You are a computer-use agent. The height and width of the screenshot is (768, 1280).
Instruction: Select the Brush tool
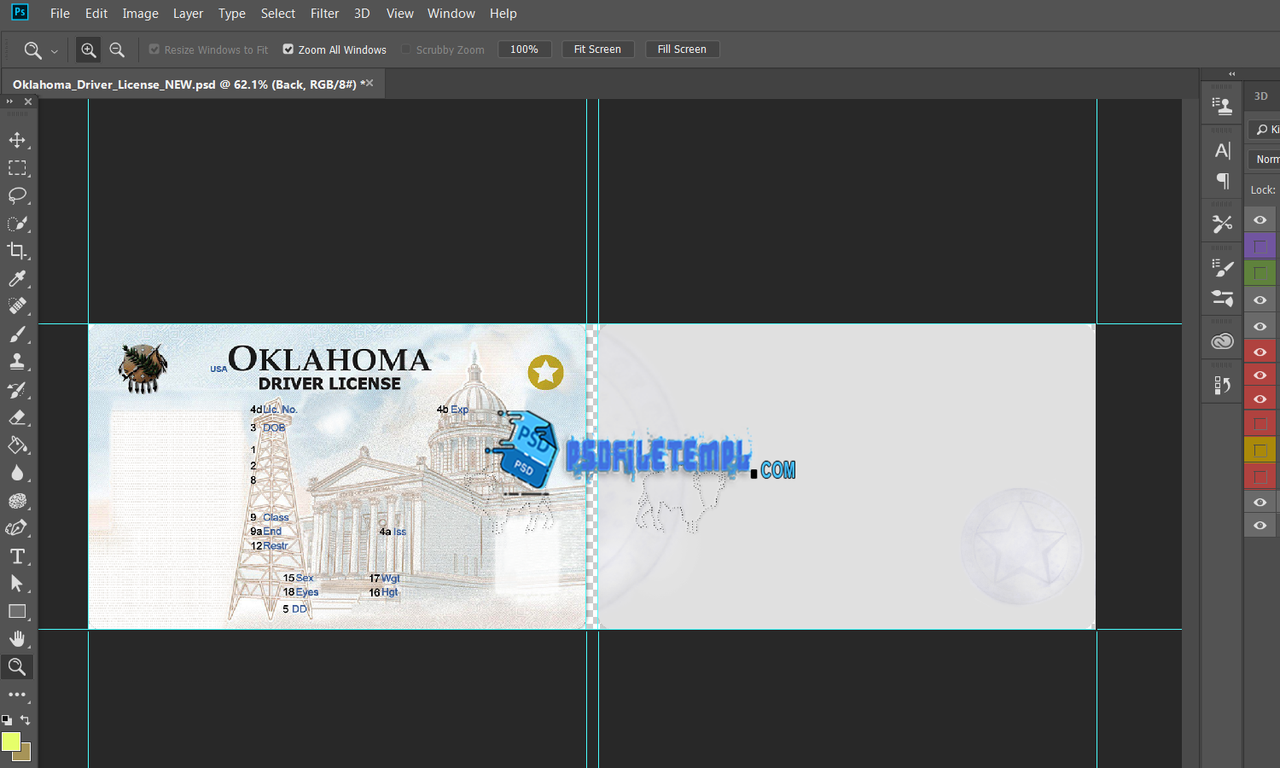17,334
